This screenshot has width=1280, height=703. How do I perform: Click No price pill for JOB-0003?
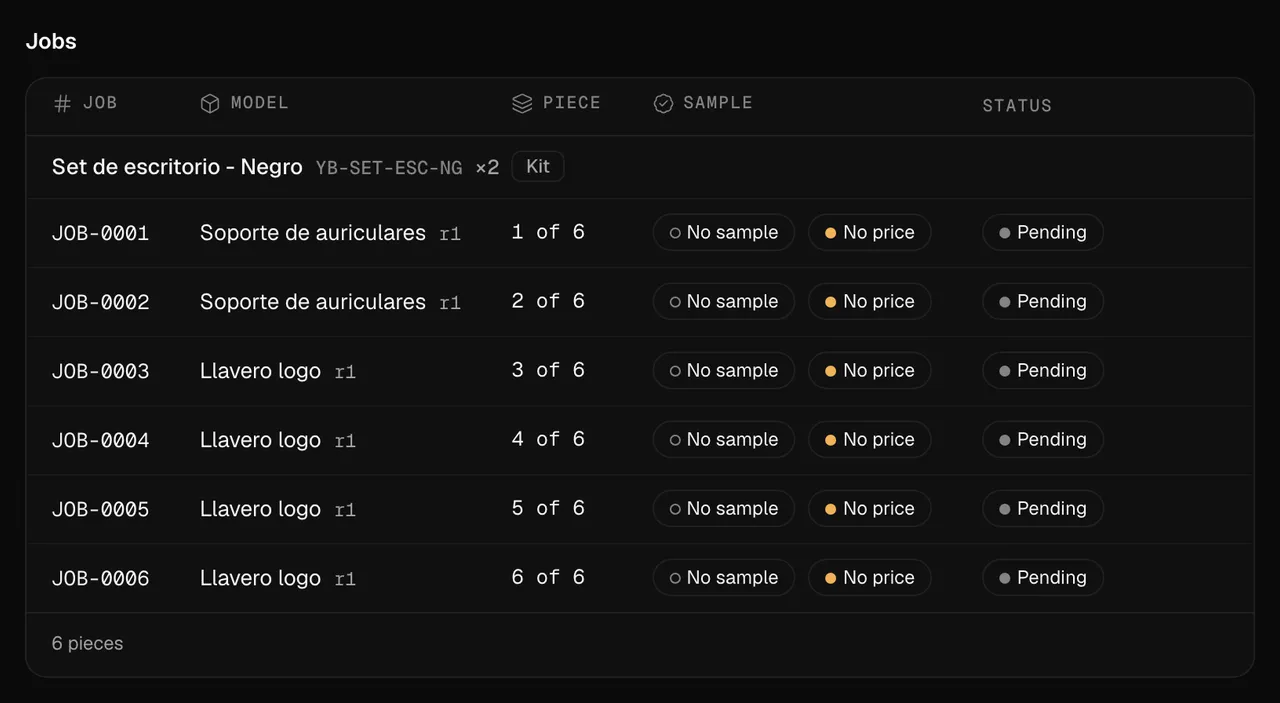[x=870, y=370]
